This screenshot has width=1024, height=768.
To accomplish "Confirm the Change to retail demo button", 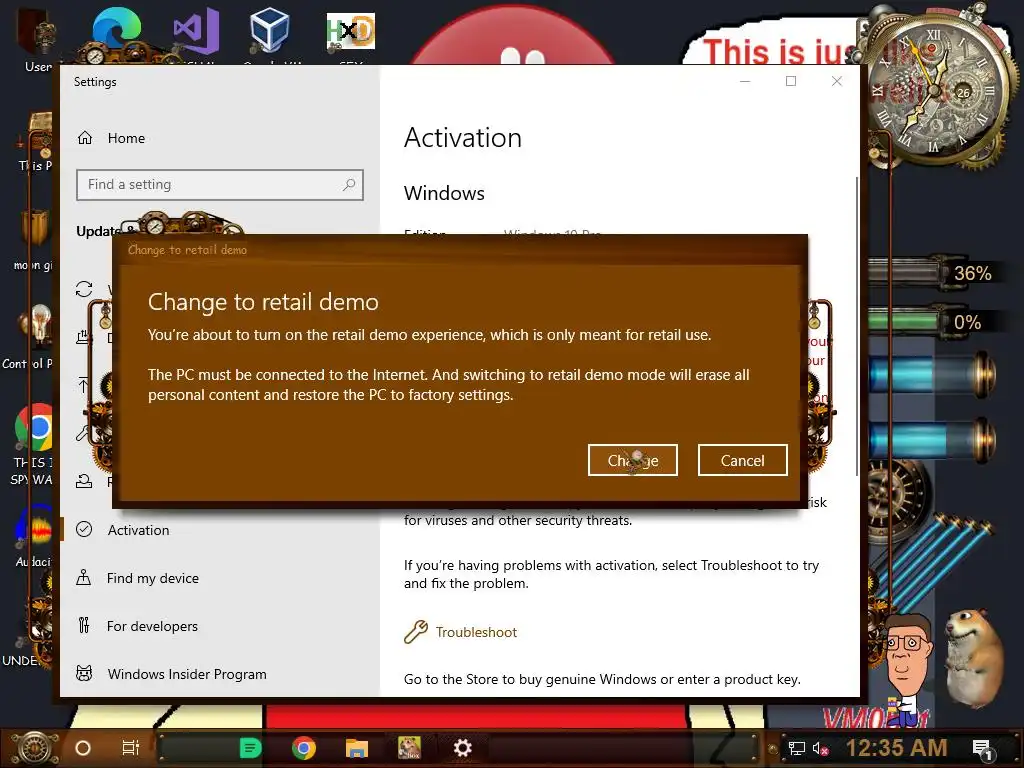I will [632, 460].
